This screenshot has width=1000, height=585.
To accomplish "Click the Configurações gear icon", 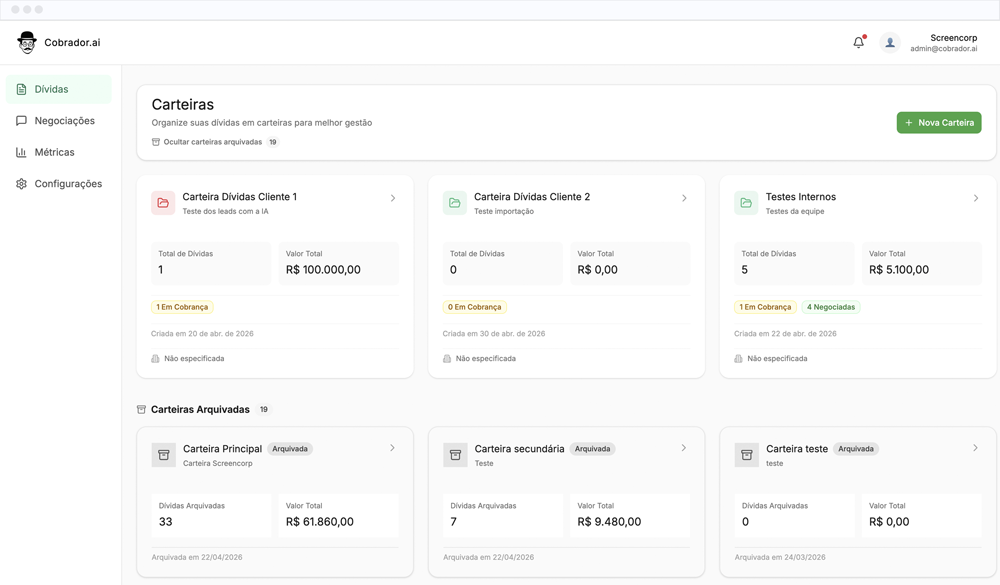I will [21, 184].
